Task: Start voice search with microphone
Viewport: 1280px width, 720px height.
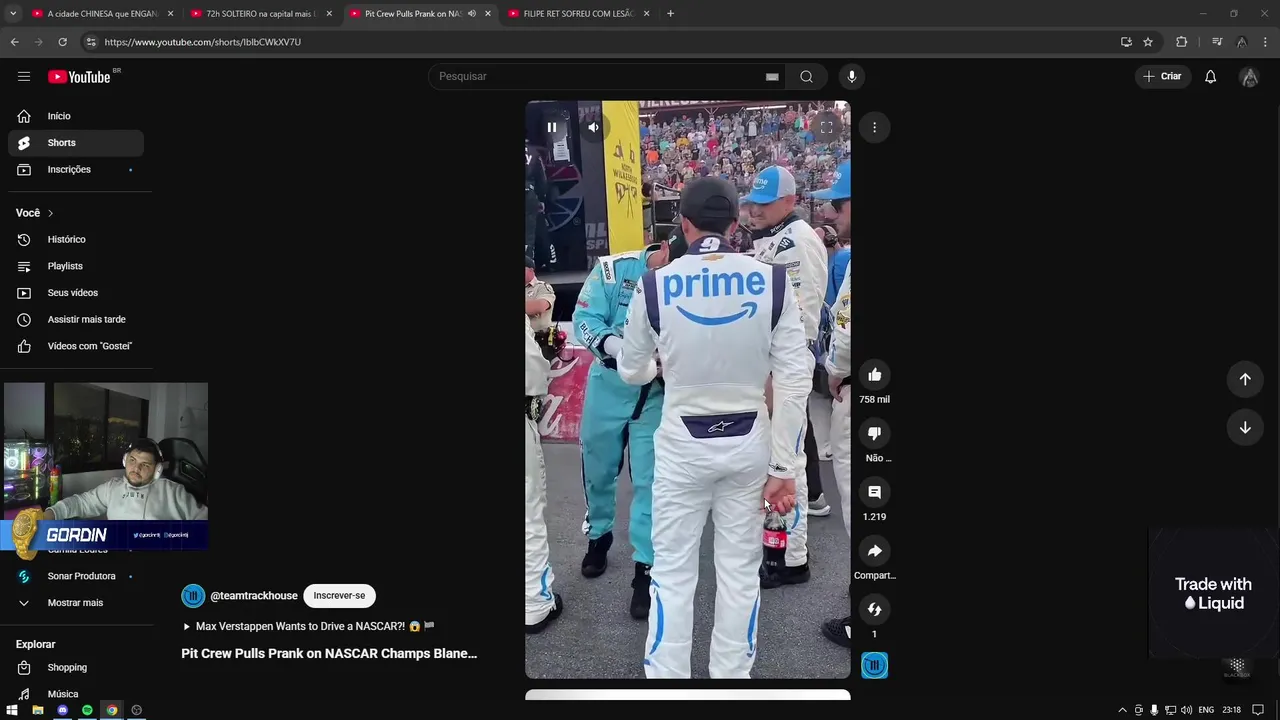Action: 852,76
